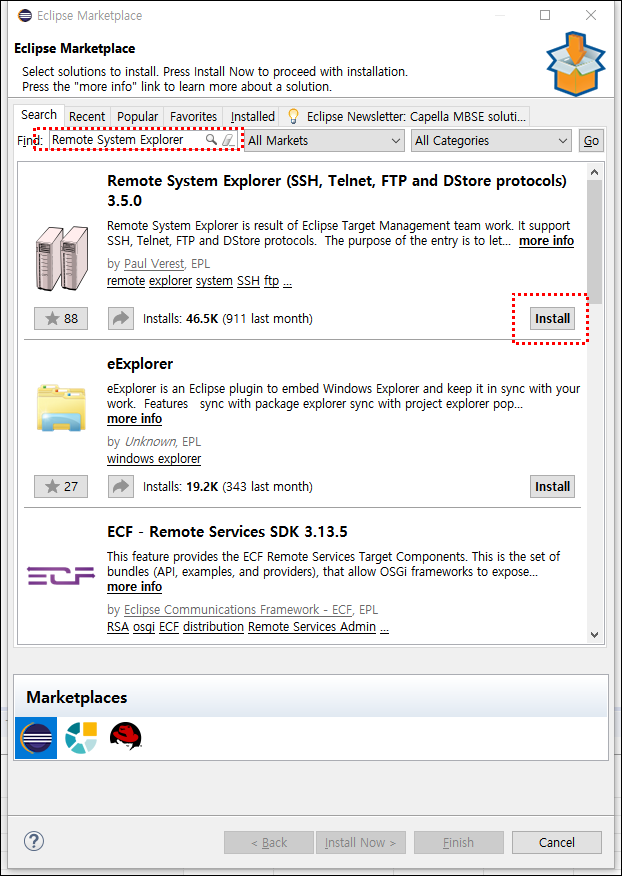Click 'ECF - Remote Services SDK 3.13.5' title

click(x=227, y=531)
